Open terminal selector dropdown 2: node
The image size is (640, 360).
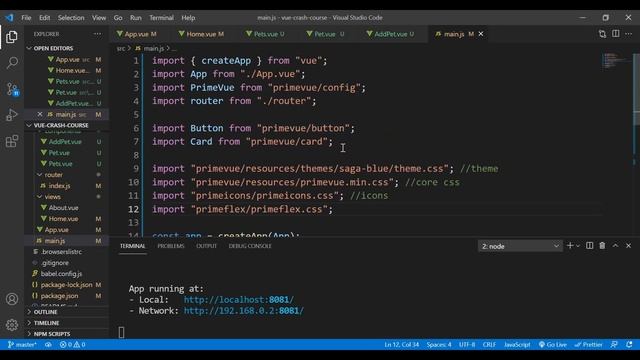[x=520, y=246]
